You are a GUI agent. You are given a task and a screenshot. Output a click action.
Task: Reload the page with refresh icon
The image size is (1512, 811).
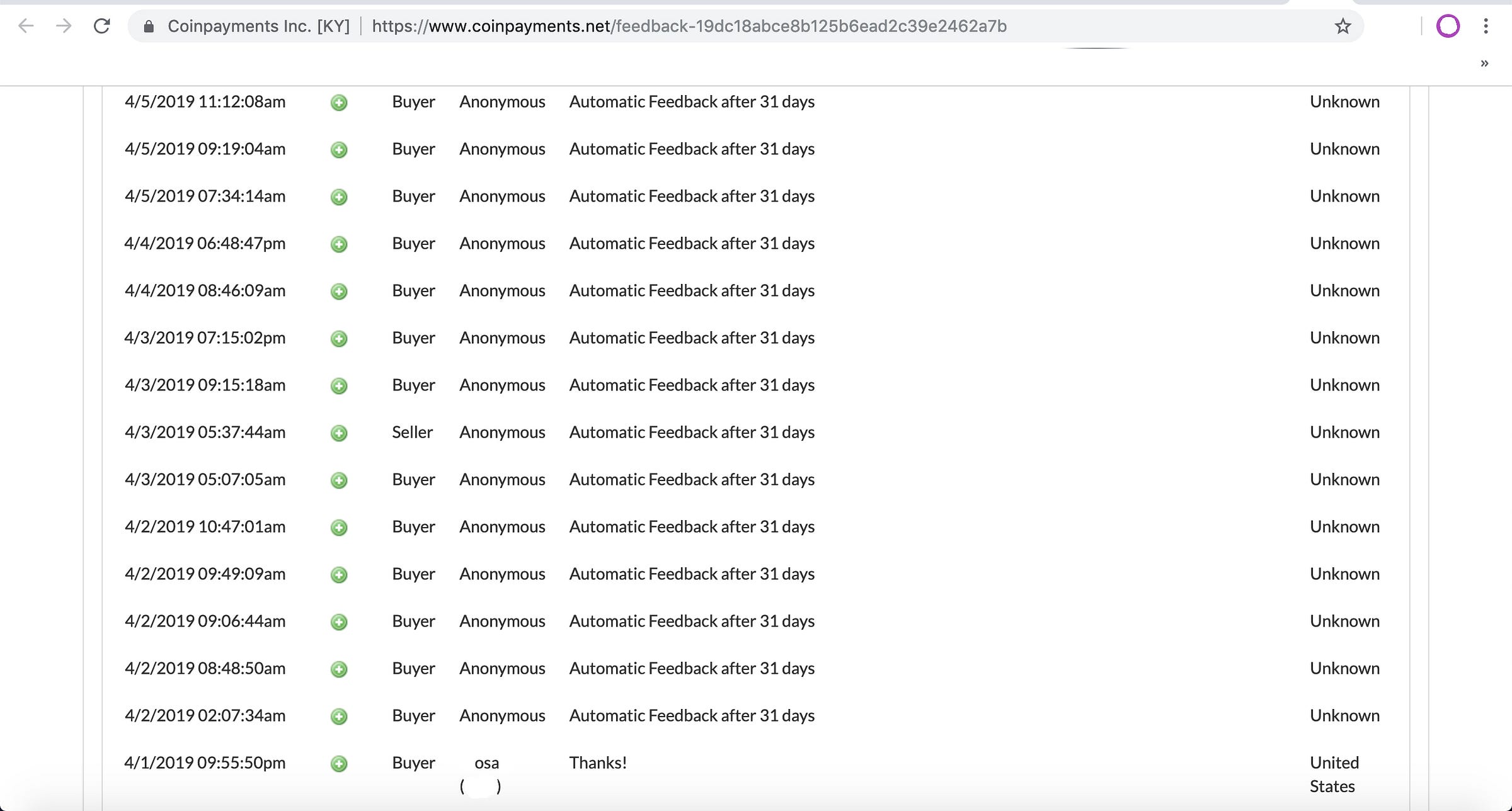click(102, 26)
